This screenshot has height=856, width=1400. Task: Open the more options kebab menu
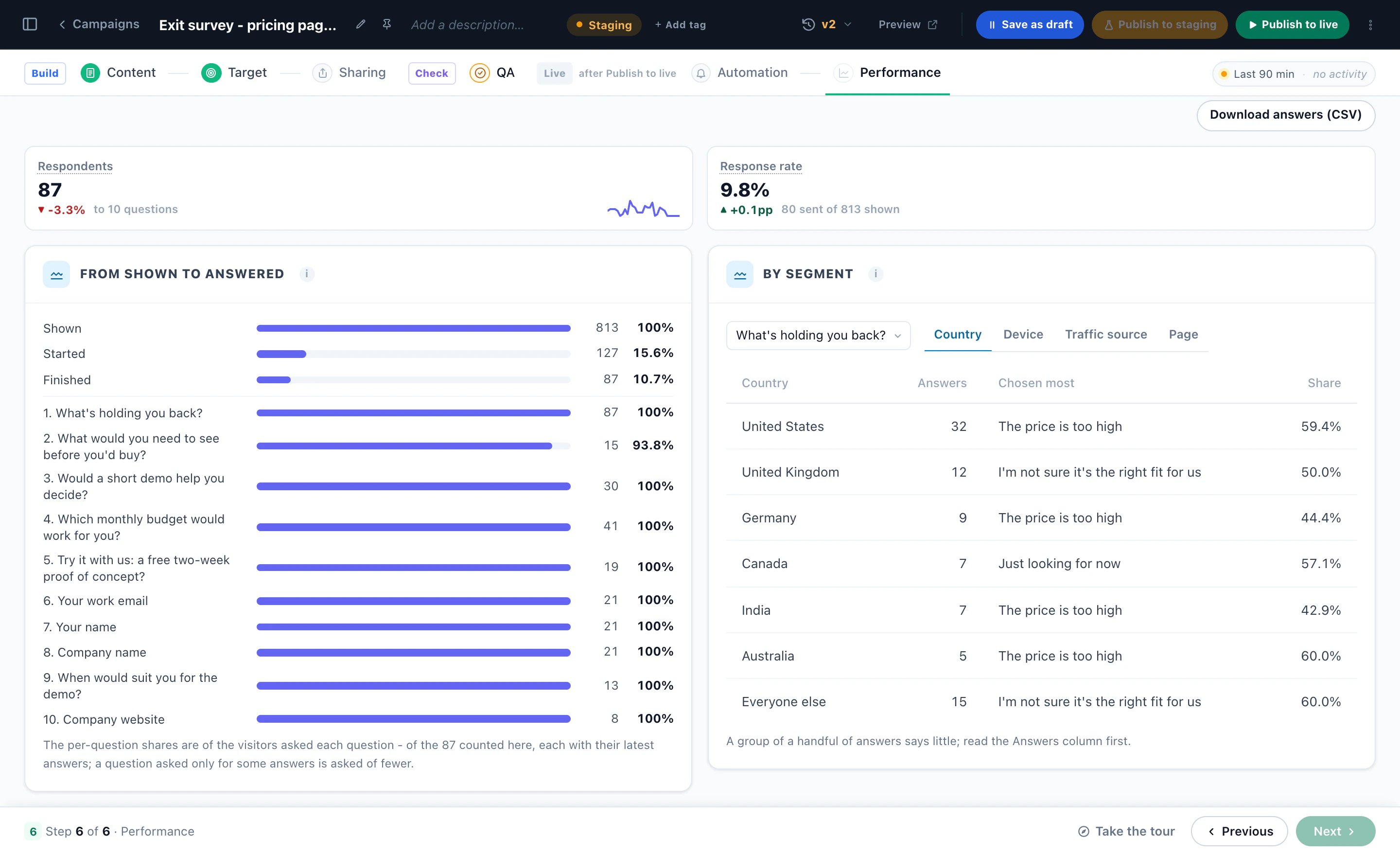coord(1370,24)
